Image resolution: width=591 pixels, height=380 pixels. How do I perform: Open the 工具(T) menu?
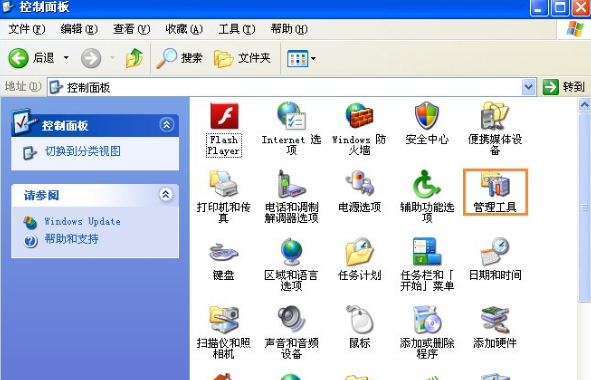coord(237,29)
